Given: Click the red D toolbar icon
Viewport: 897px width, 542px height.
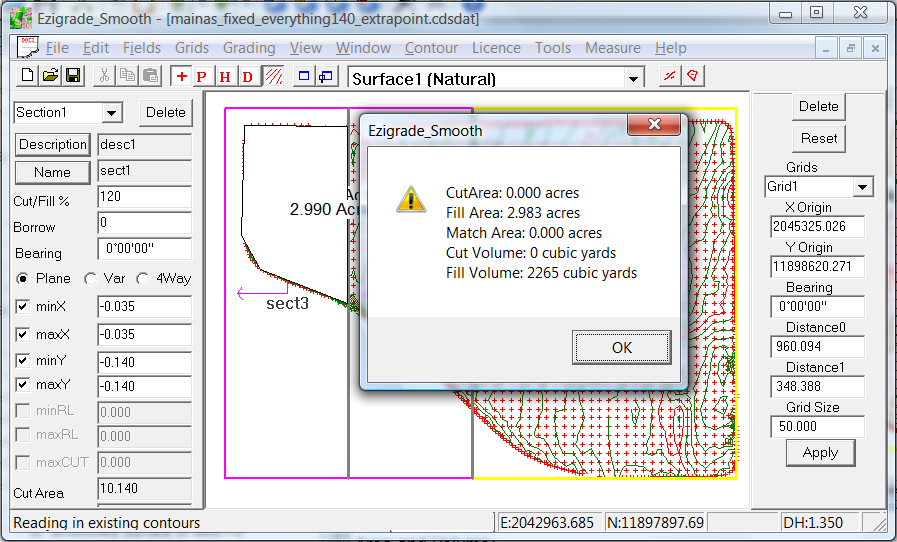Looking at the screenshot, I should (x=247, y=77).
